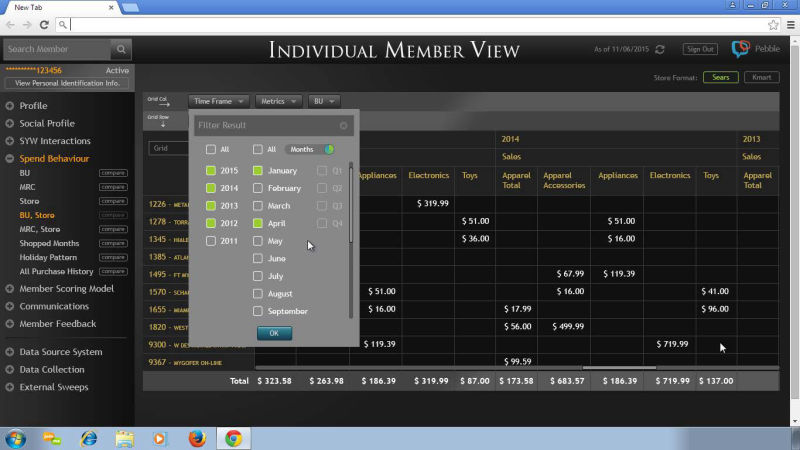800x450 pixels.
Task: Enable the 2011 year checkbox
Action: coord(211,241)
